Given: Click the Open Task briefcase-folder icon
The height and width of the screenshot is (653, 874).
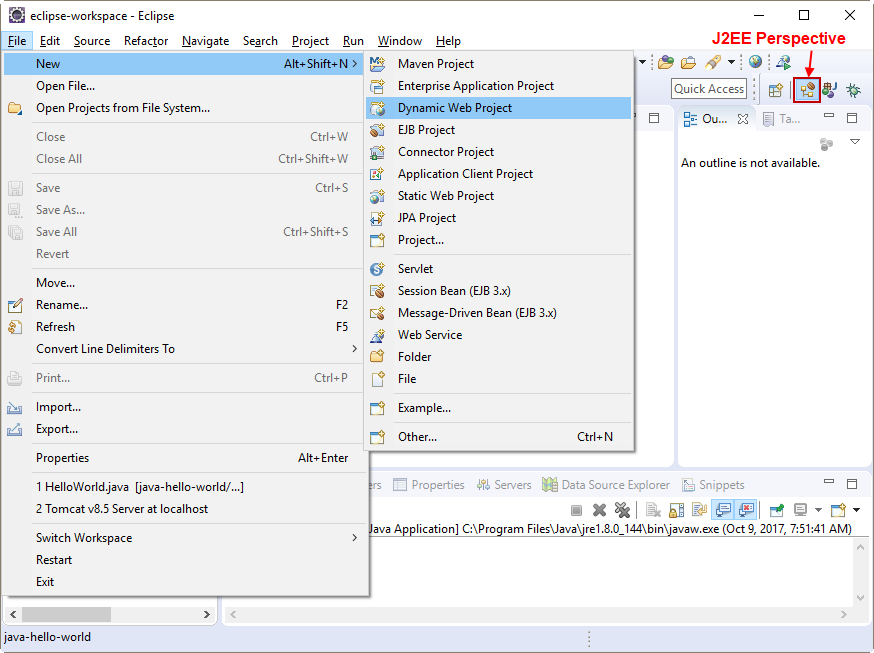Looking at the screenshot, I should pyautogui.click(x=688, y=62).
